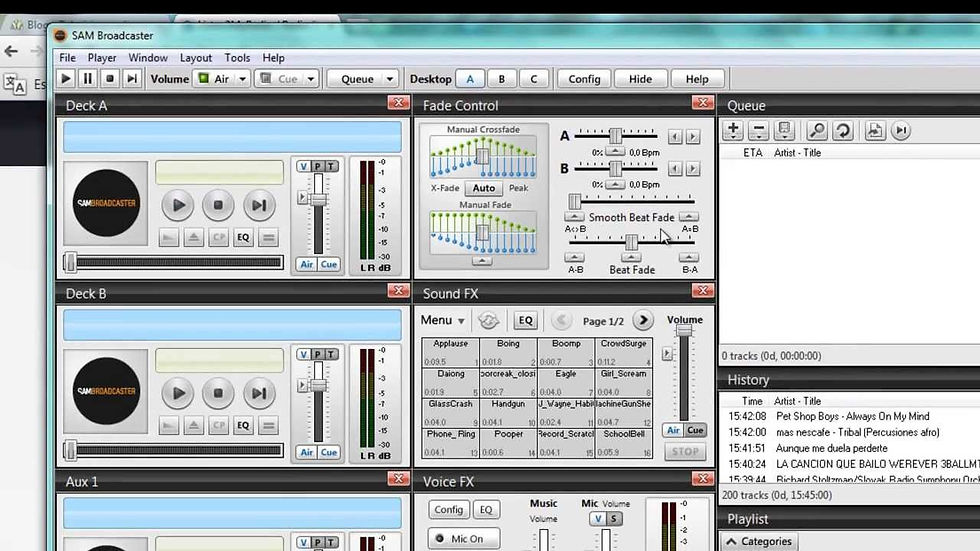Click the Deck A track title display
Viewport: 980px width, 551px height.
pyautogui.click(x=232, y=137)
